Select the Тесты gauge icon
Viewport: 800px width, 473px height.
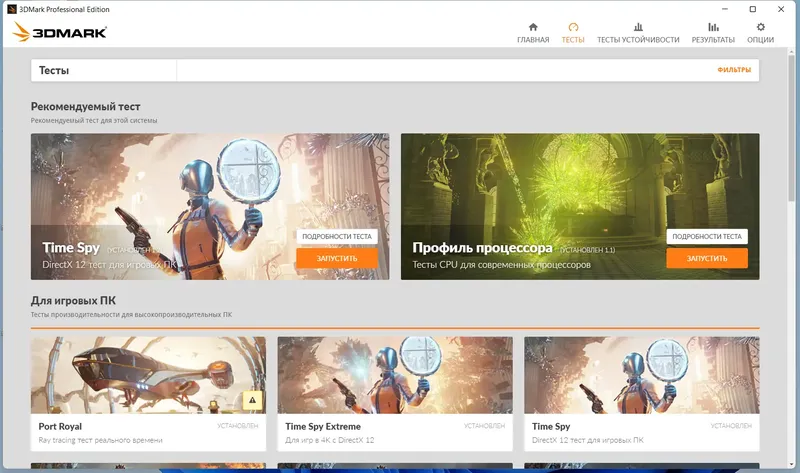573,27
